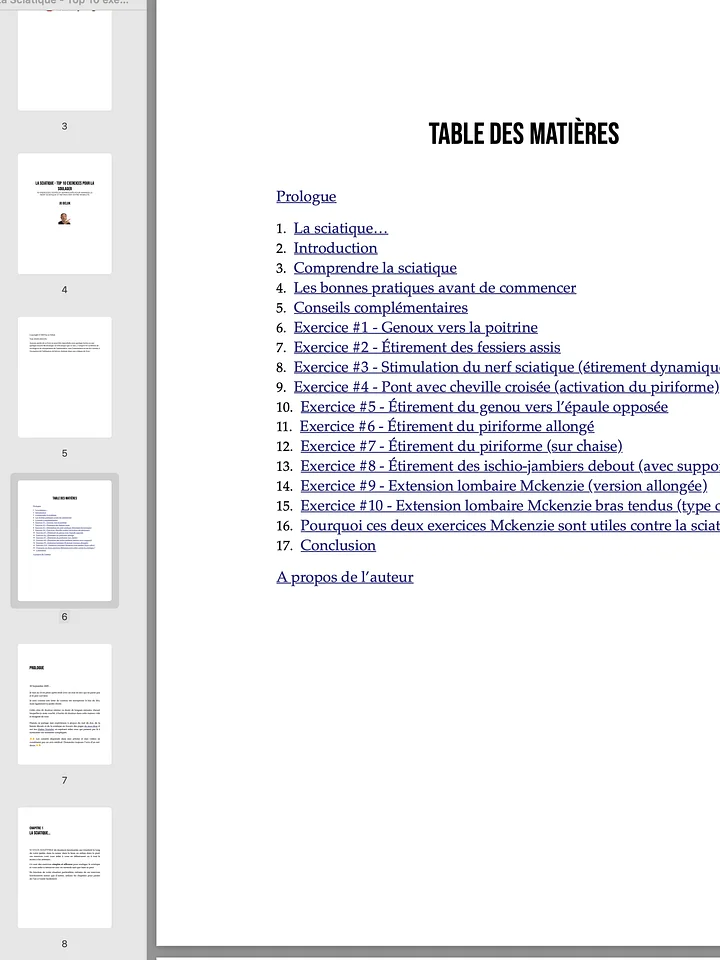Open 'Pourquoi ces deux exercices Mckenzie' link
Screen dimensions: 720x960
pyautogui.click(x=510, y=525)
